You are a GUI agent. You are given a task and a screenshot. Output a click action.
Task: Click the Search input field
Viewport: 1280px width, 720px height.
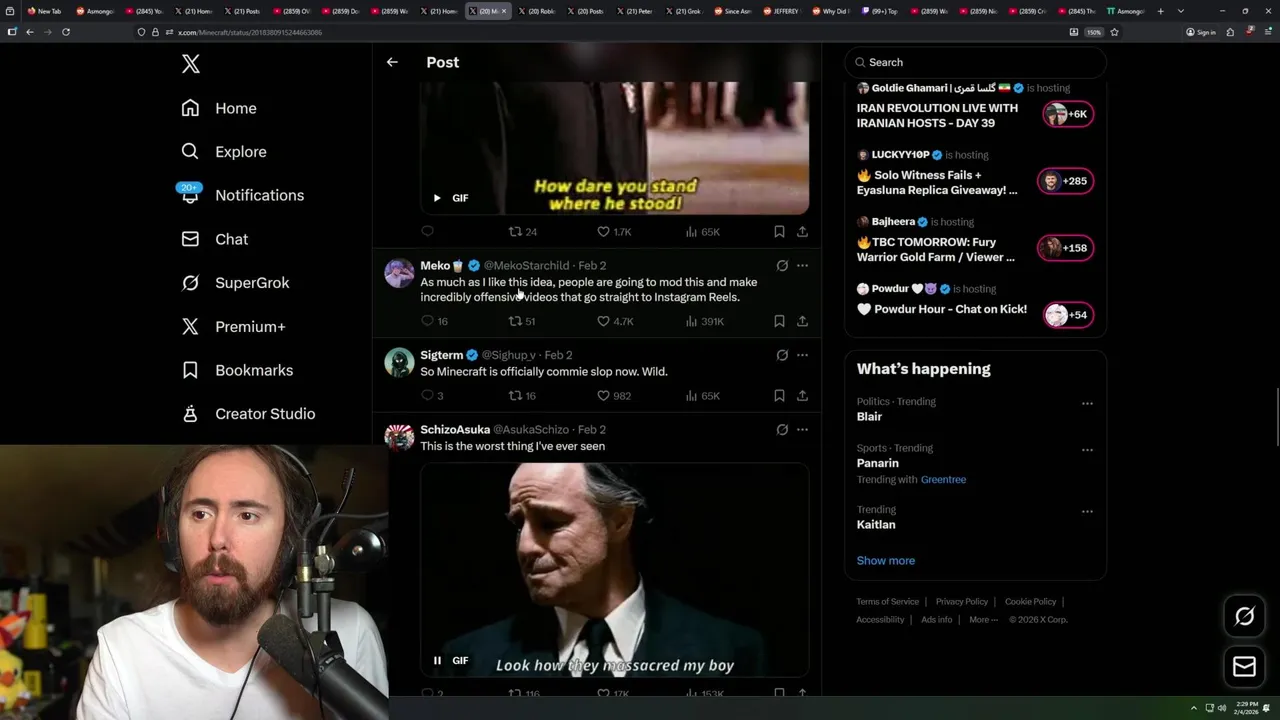click(975, 62)
